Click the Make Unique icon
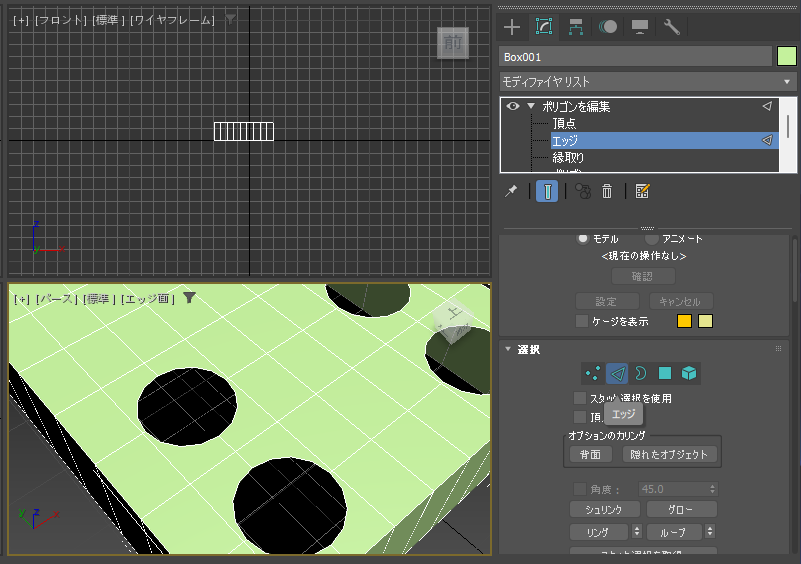Viewport: 801px width, 564px height. (583, 191)
